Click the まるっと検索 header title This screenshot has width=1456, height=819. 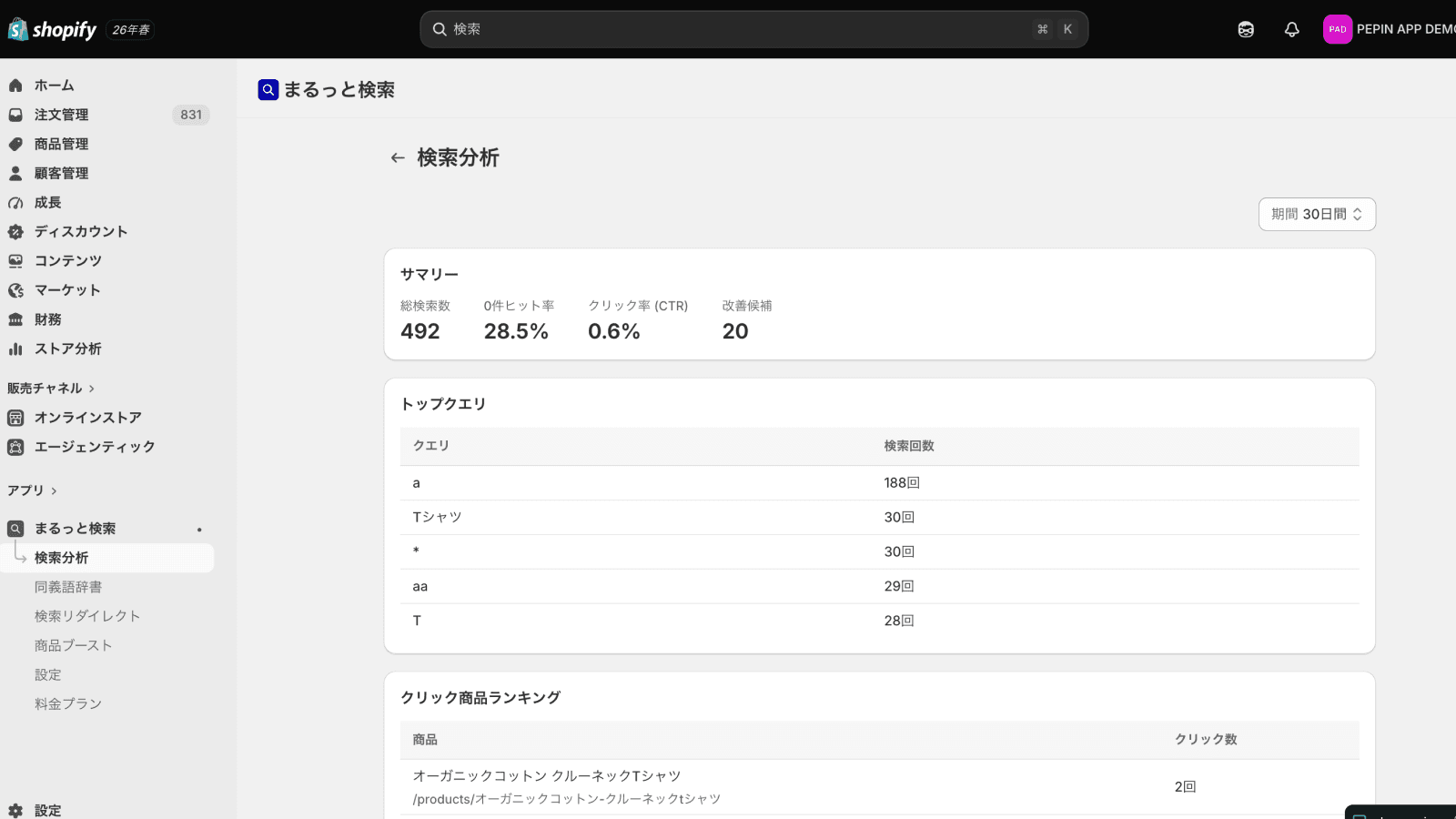click(x=339, y=89)
